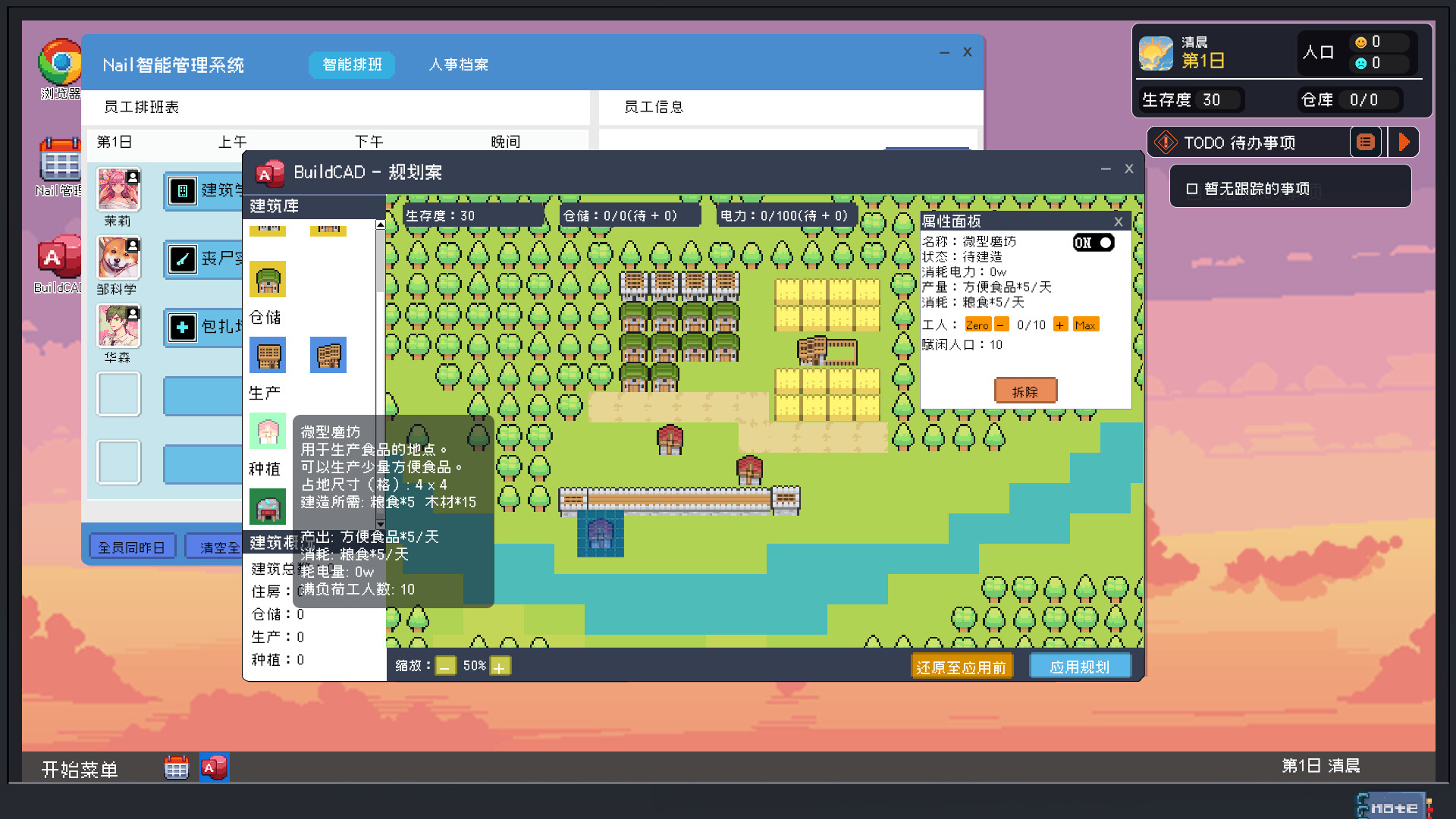Viewport: 1456px width, 819px height.
Task: Click the 应用规划 apply button
Action: (1079, 667)
